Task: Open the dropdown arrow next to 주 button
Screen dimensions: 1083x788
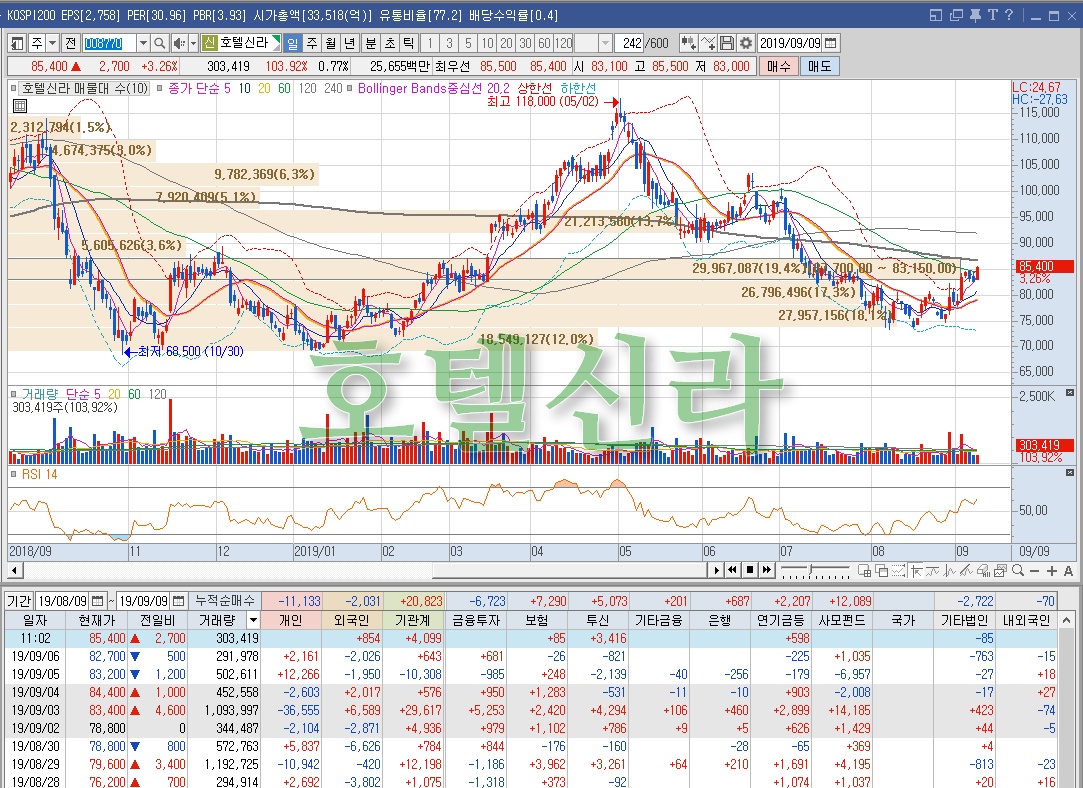Action: click(x=52, y=44)
